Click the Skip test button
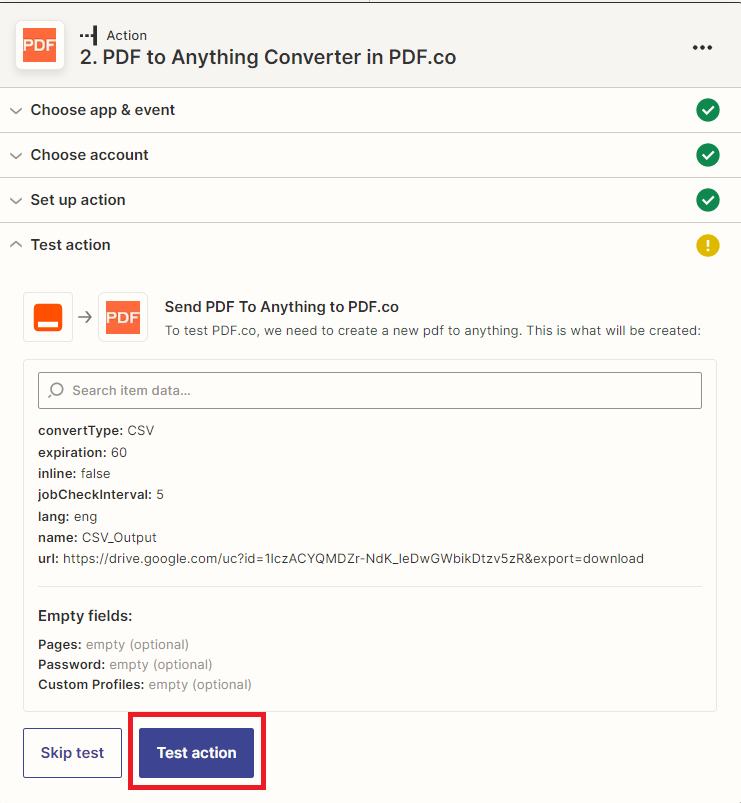This screenshot has height=803, width=741. [72, 753]
